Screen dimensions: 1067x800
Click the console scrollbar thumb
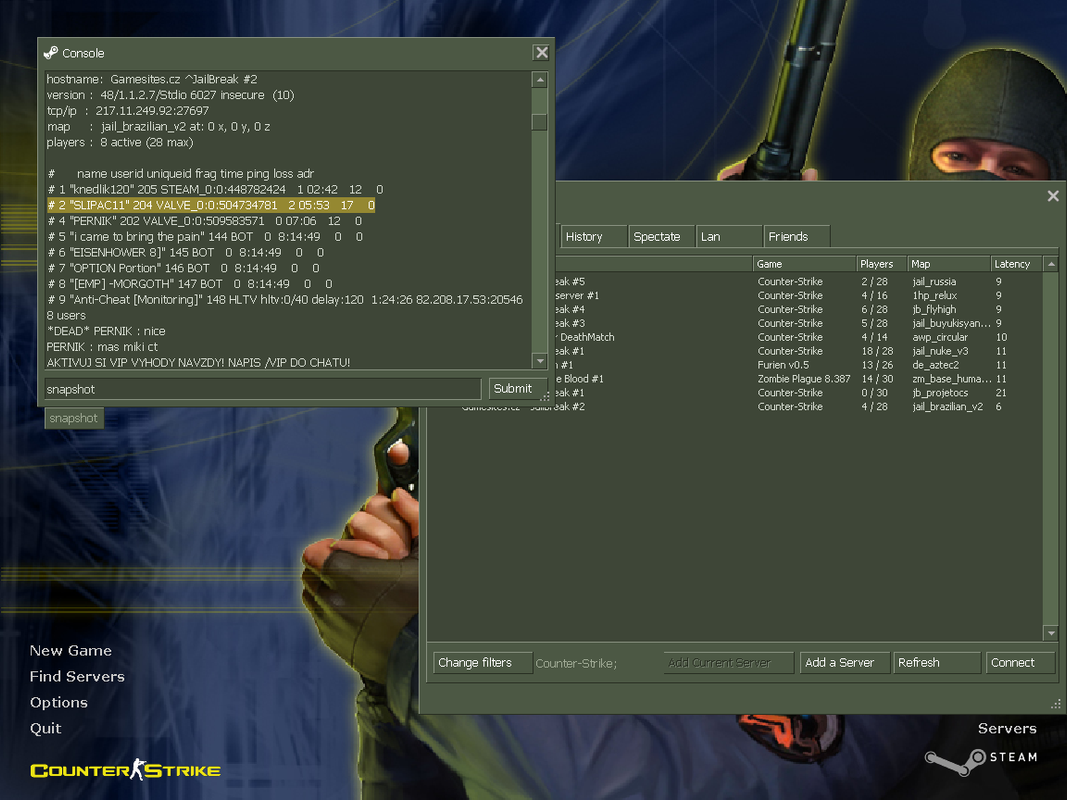[540, 122]
